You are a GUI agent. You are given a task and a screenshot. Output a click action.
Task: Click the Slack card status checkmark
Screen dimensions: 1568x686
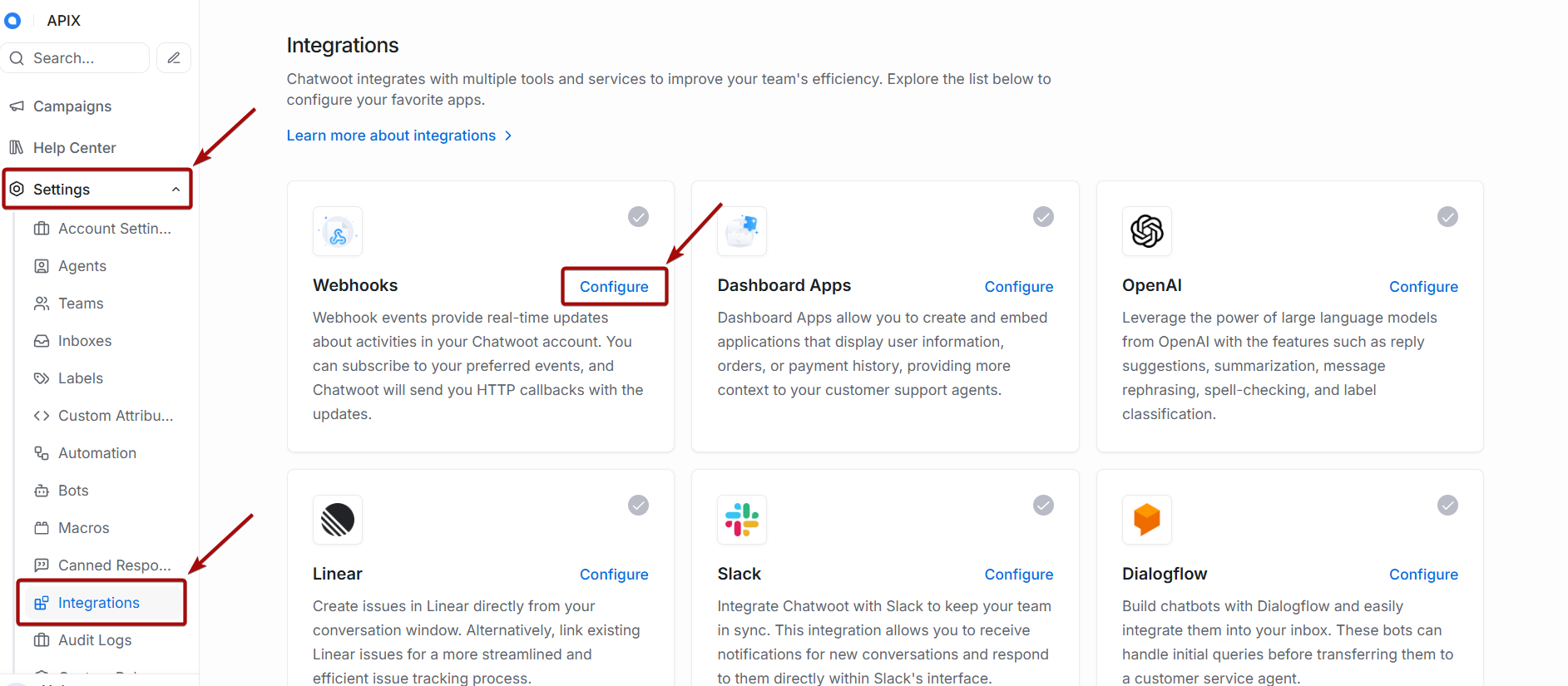tap(1043, 506)
